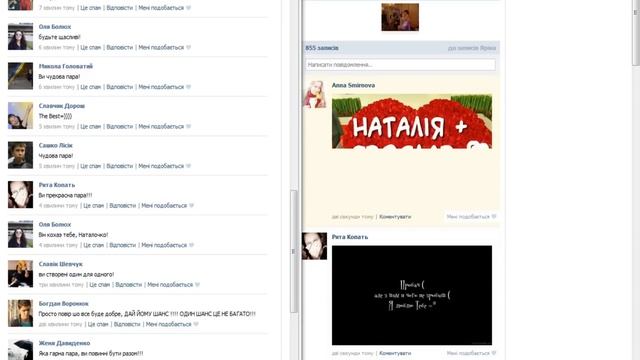Reply to Сашко Лісік's 'Чудова пара!' comment
Screen dimensions: 640x360
(120, 166)
